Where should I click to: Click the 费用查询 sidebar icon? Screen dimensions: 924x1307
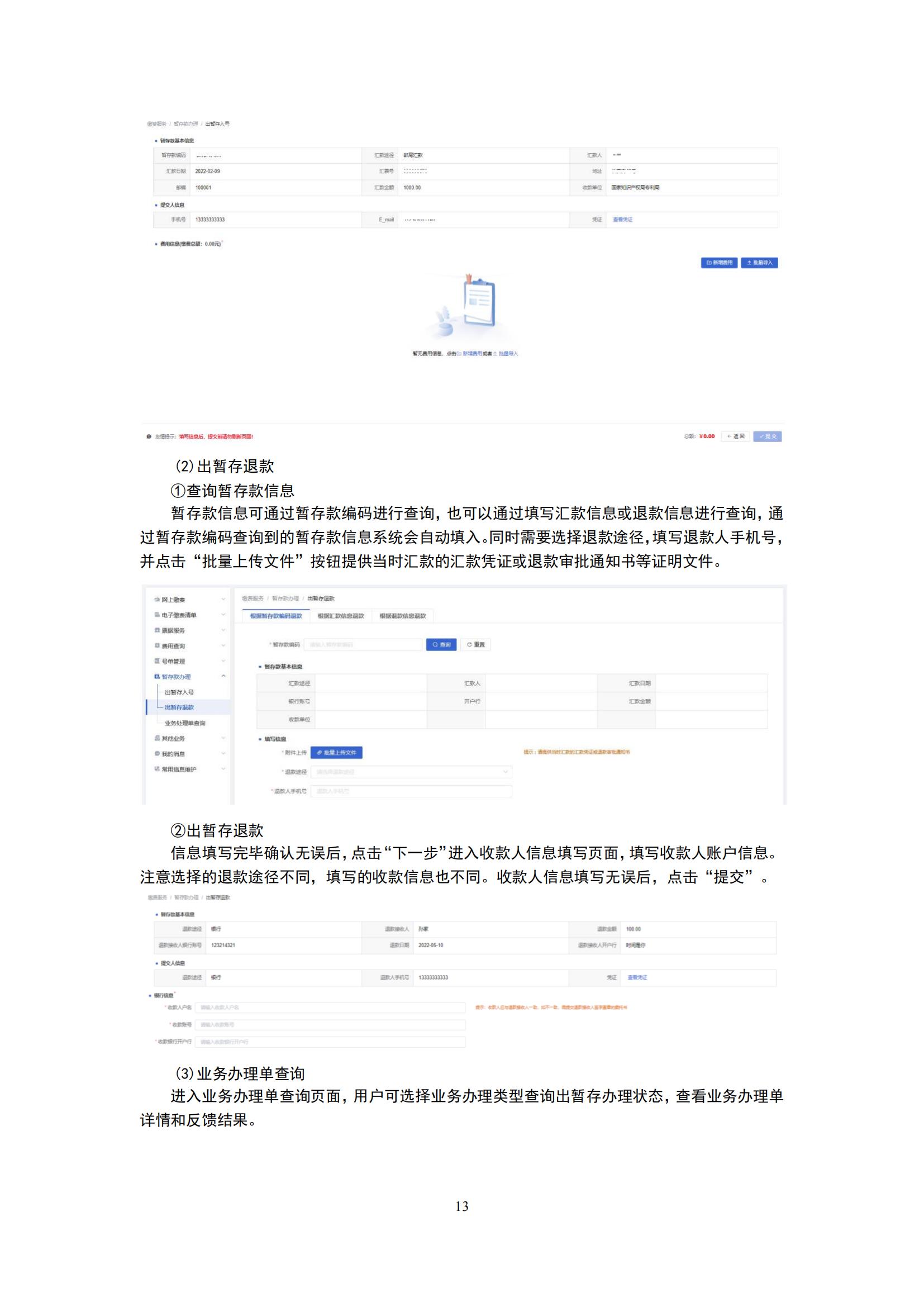point(157,645)
